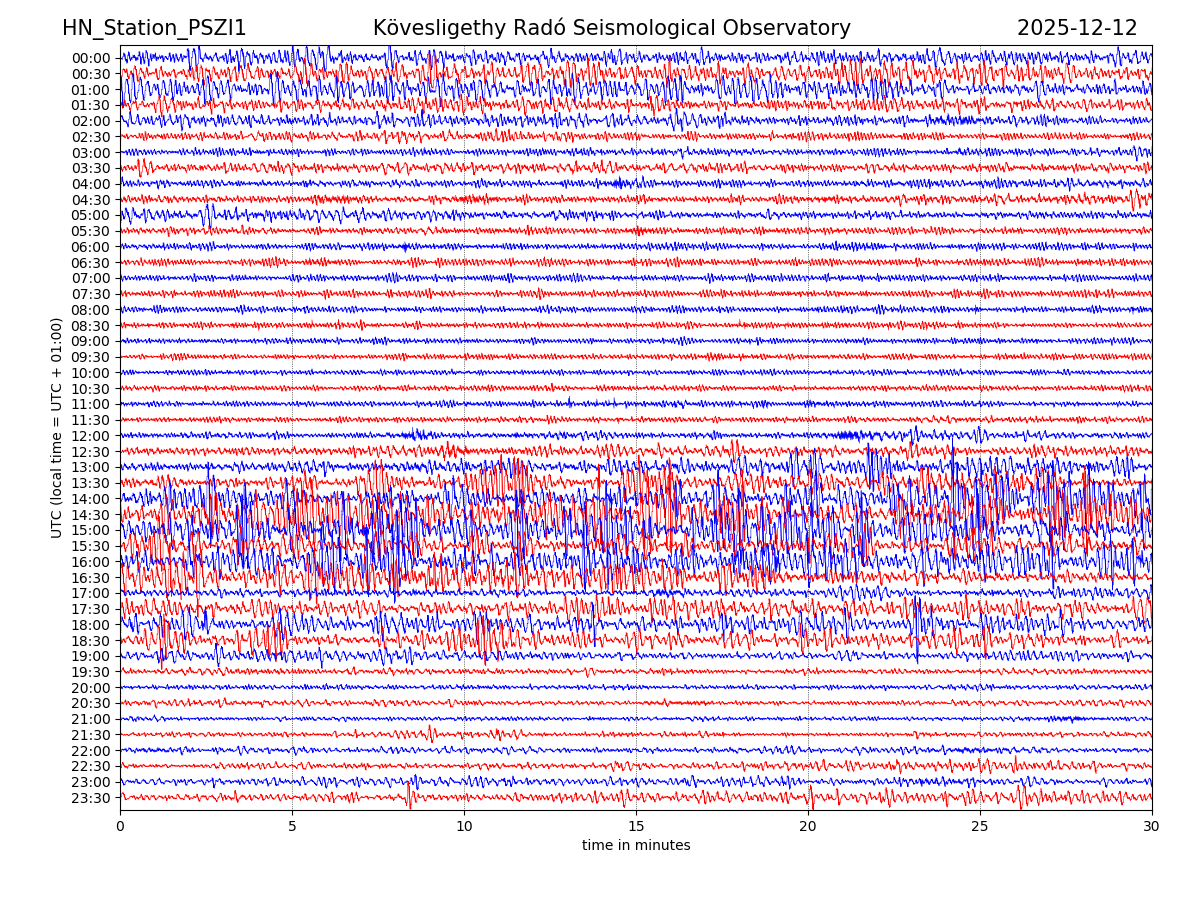Viewport: 1200px width, 900px height.
Task: Select the 00:00 row time label
Action: (x=90, y=58)
